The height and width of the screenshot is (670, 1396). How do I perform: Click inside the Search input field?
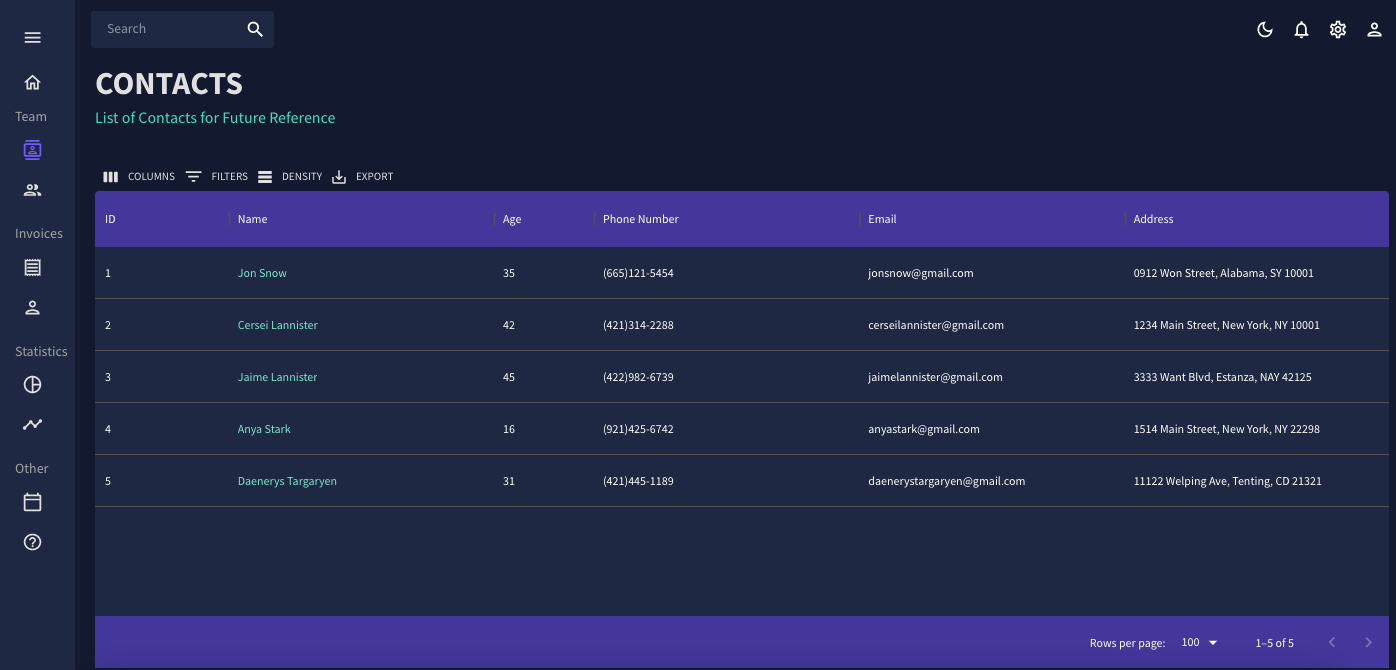coord(170,29)
